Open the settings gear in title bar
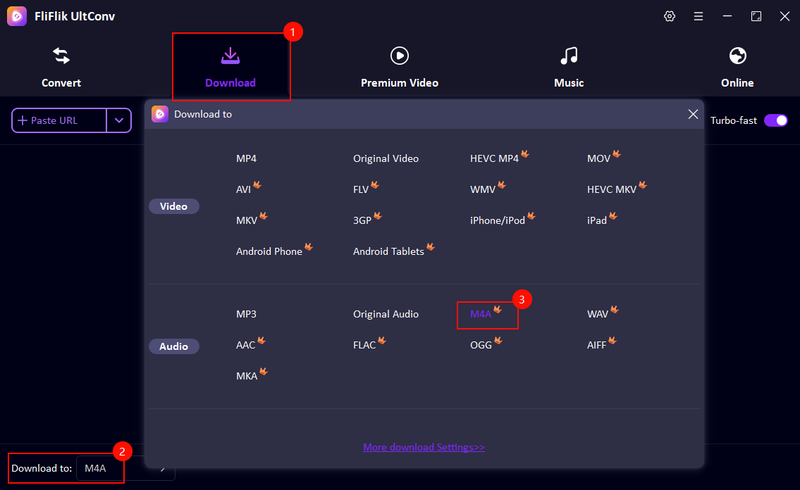Viewport: 800px width, 490px height. pos(669,16)
